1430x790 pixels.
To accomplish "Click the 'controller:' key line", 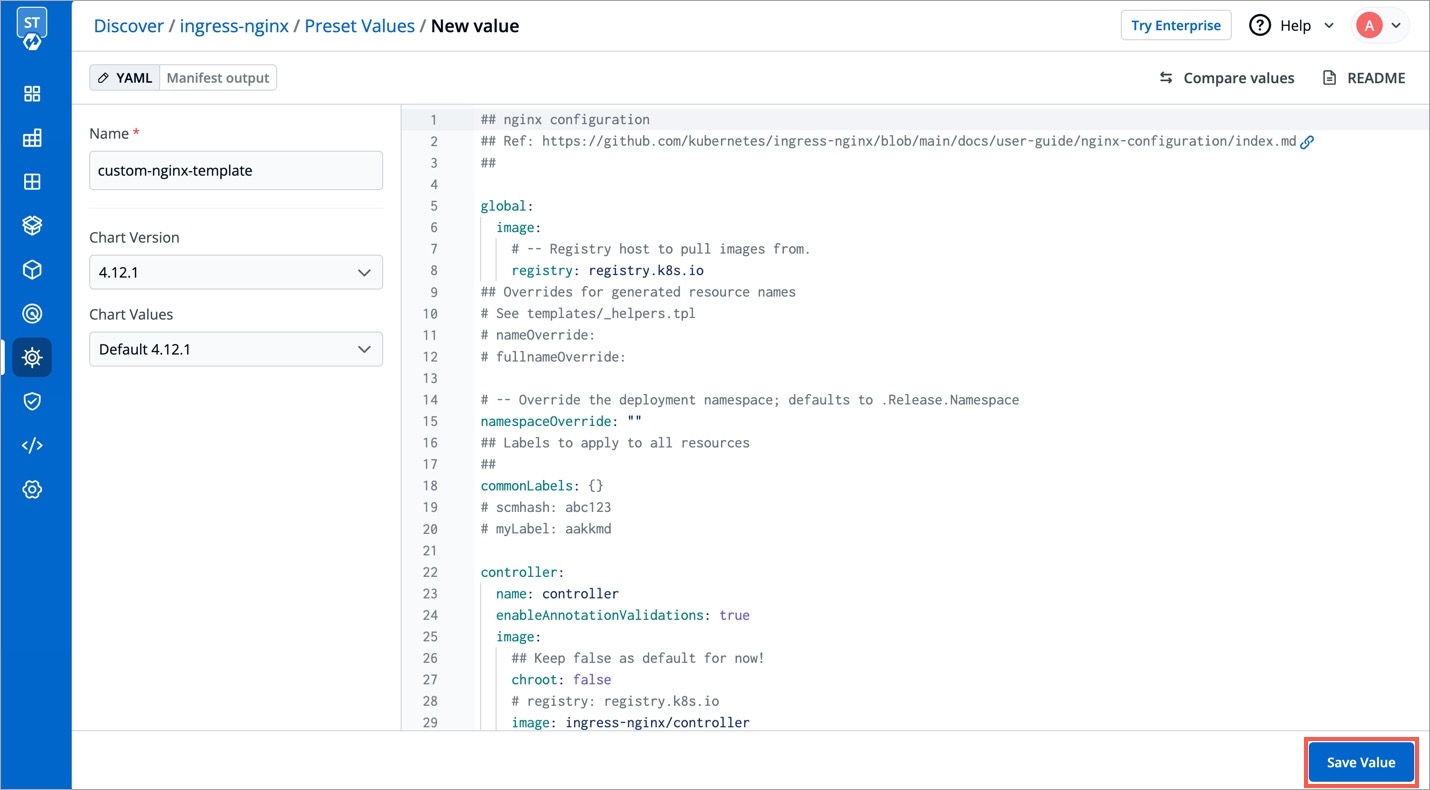I will 523,572.
